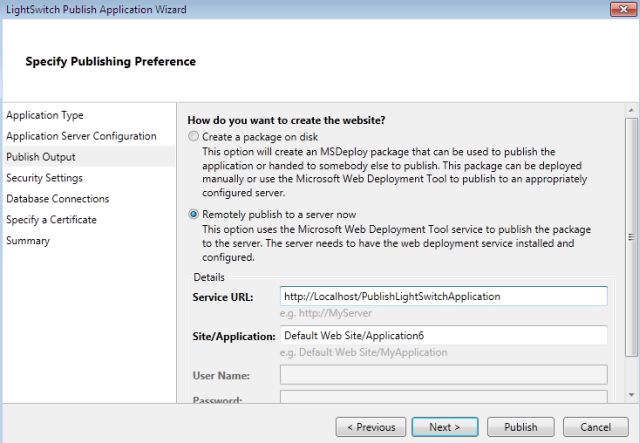The width and height of the screenshot is (640, 443).
Task: Click the Details group label
Action: pos(209,277)
